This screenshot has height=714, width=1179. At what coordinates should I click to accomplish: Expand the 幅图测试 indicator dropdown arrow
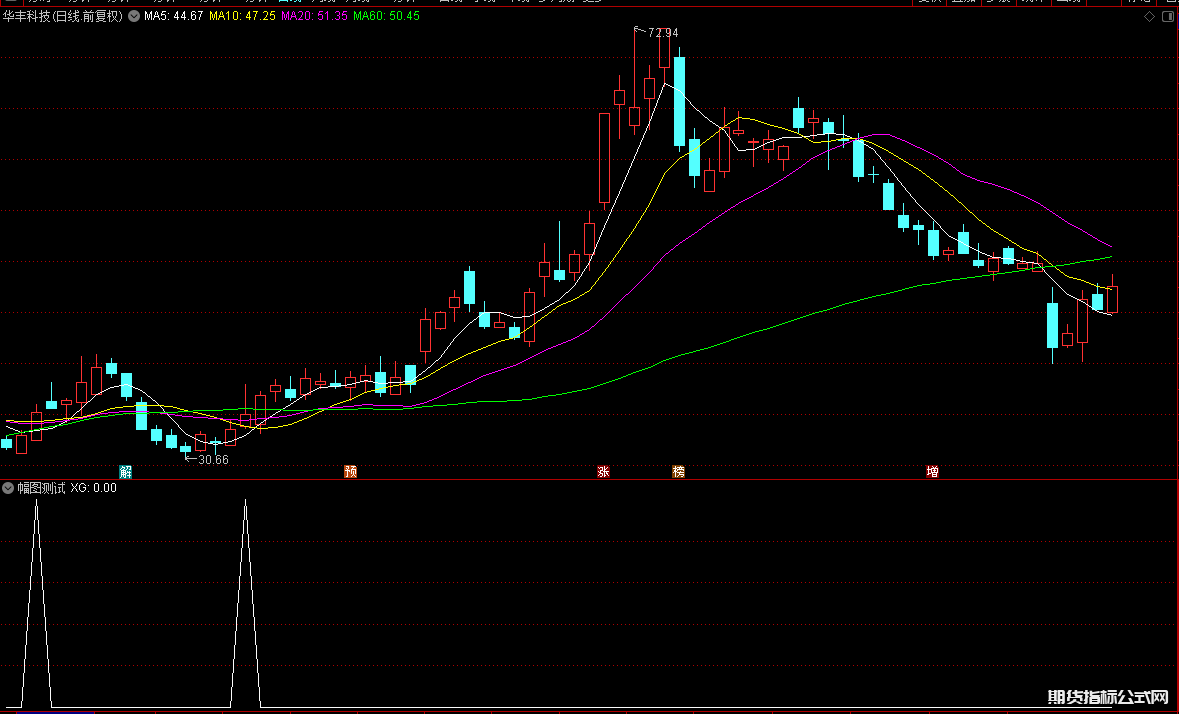click(8, 488)
